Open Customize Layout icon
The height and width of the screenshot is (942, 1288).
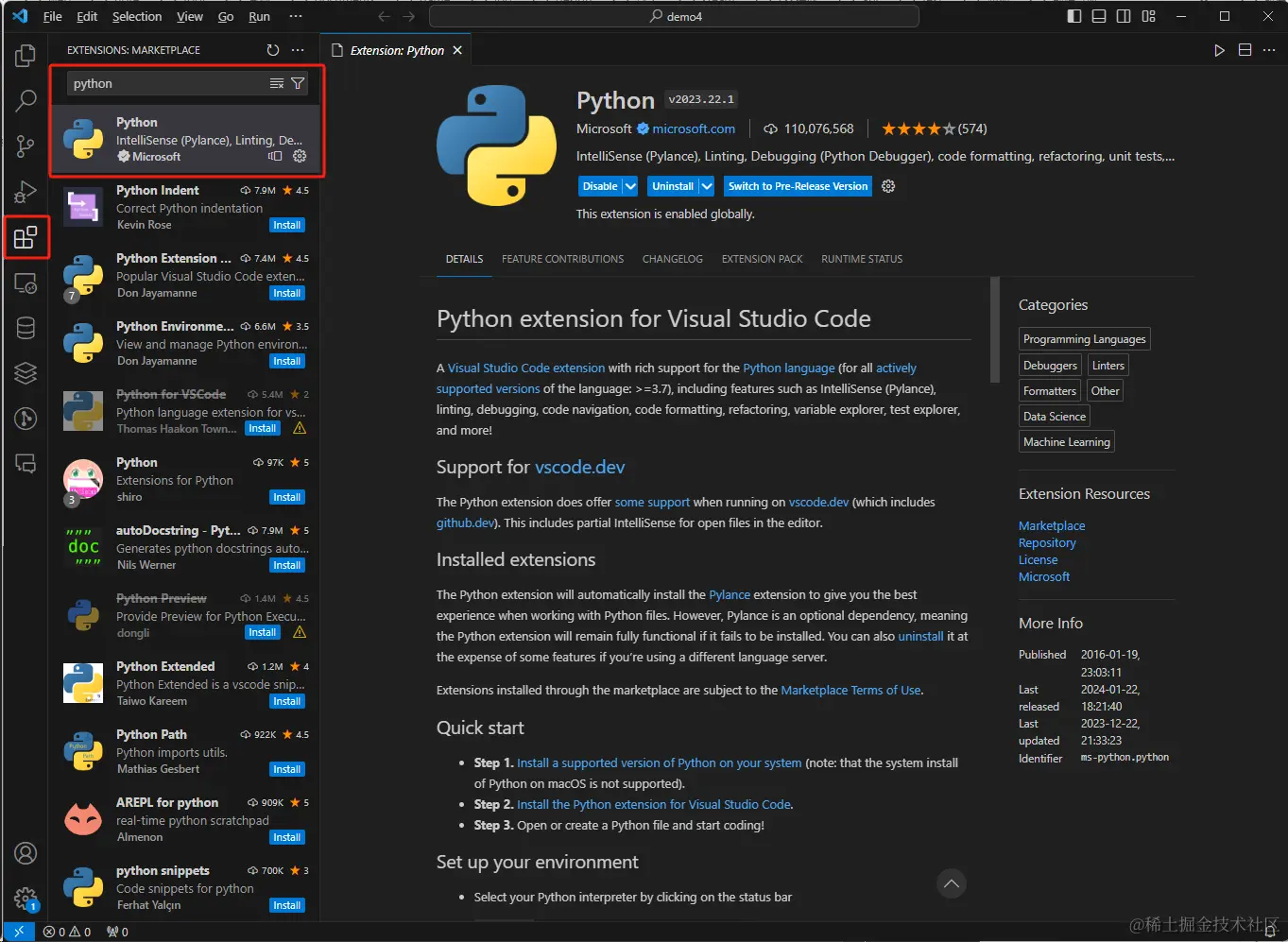point(1149,16)
